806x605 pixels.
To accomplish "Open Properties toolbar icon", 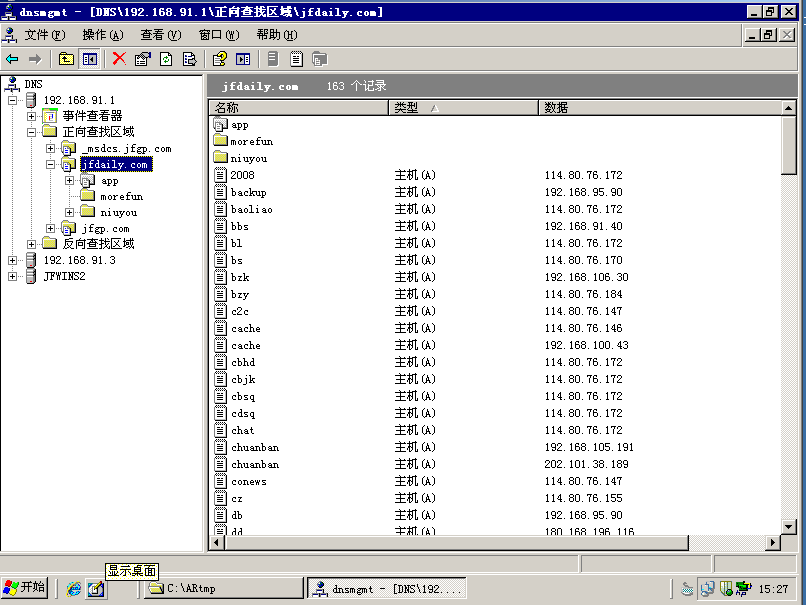I will coord(142,59).
